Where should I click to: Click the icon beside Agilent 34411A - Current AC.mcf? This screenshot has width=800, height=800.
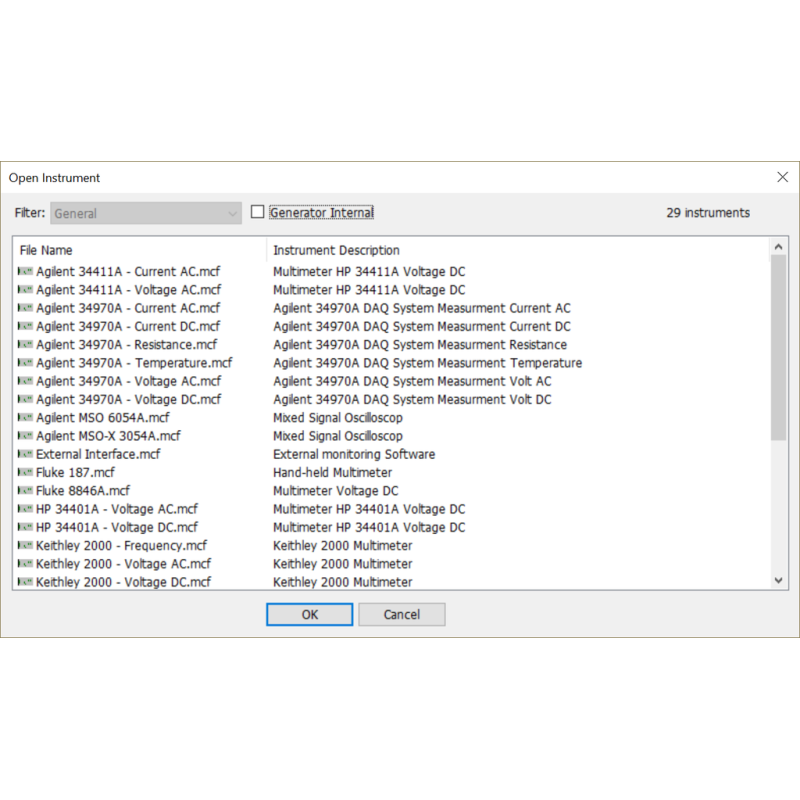(26, 272)
